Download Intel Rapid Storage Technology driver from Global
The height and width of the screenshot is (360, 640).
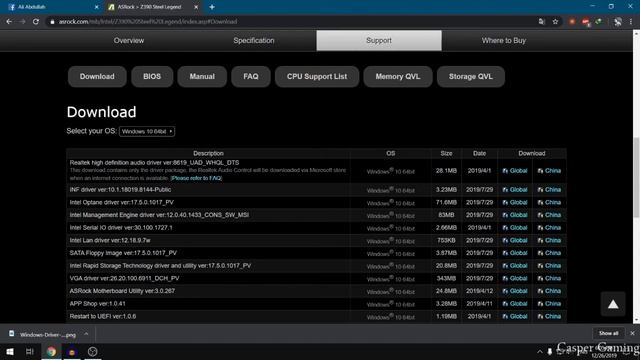coord(515,266)
